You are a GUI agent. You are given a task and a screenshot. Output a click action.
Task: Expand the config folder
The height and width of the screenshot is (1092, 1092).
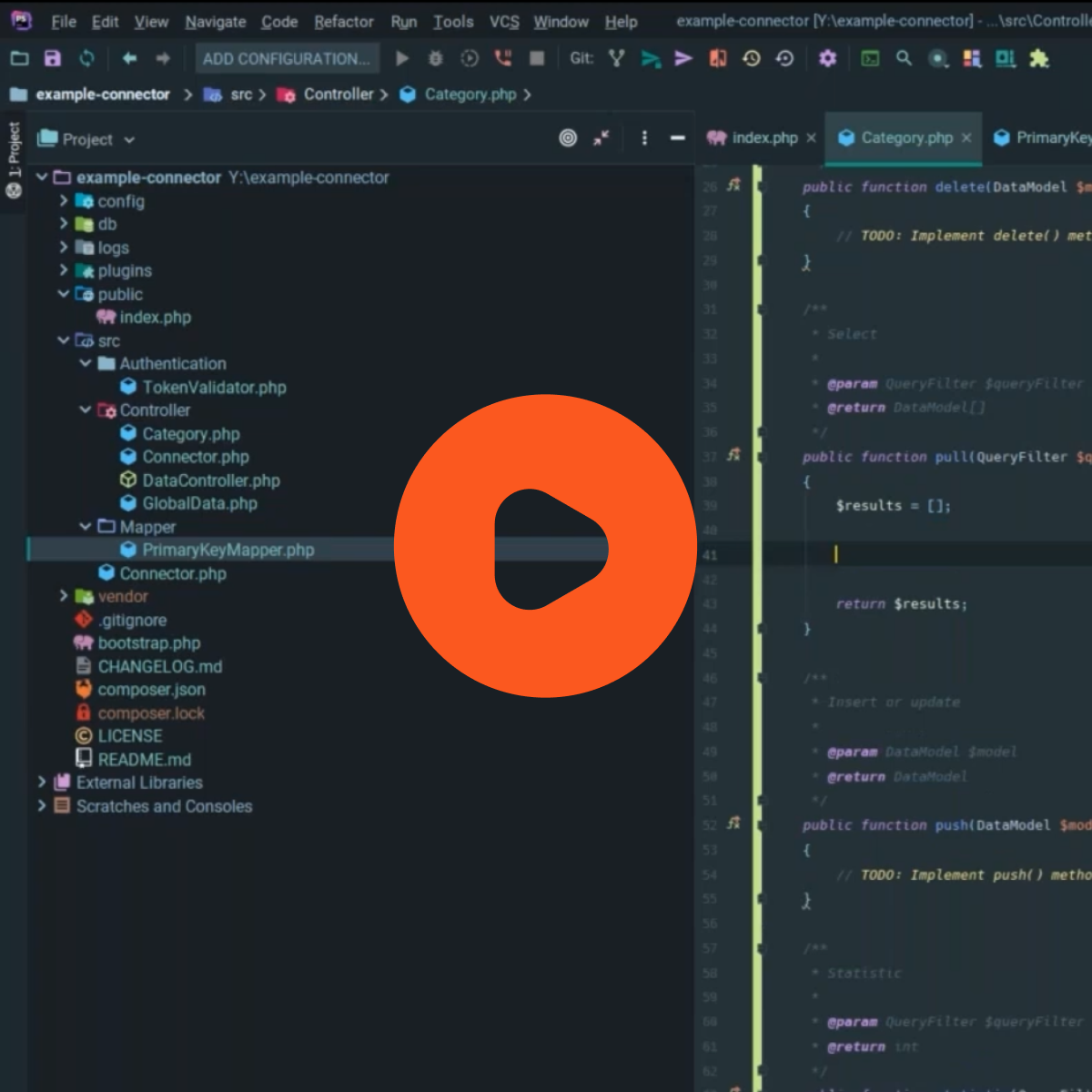(64, 200)
